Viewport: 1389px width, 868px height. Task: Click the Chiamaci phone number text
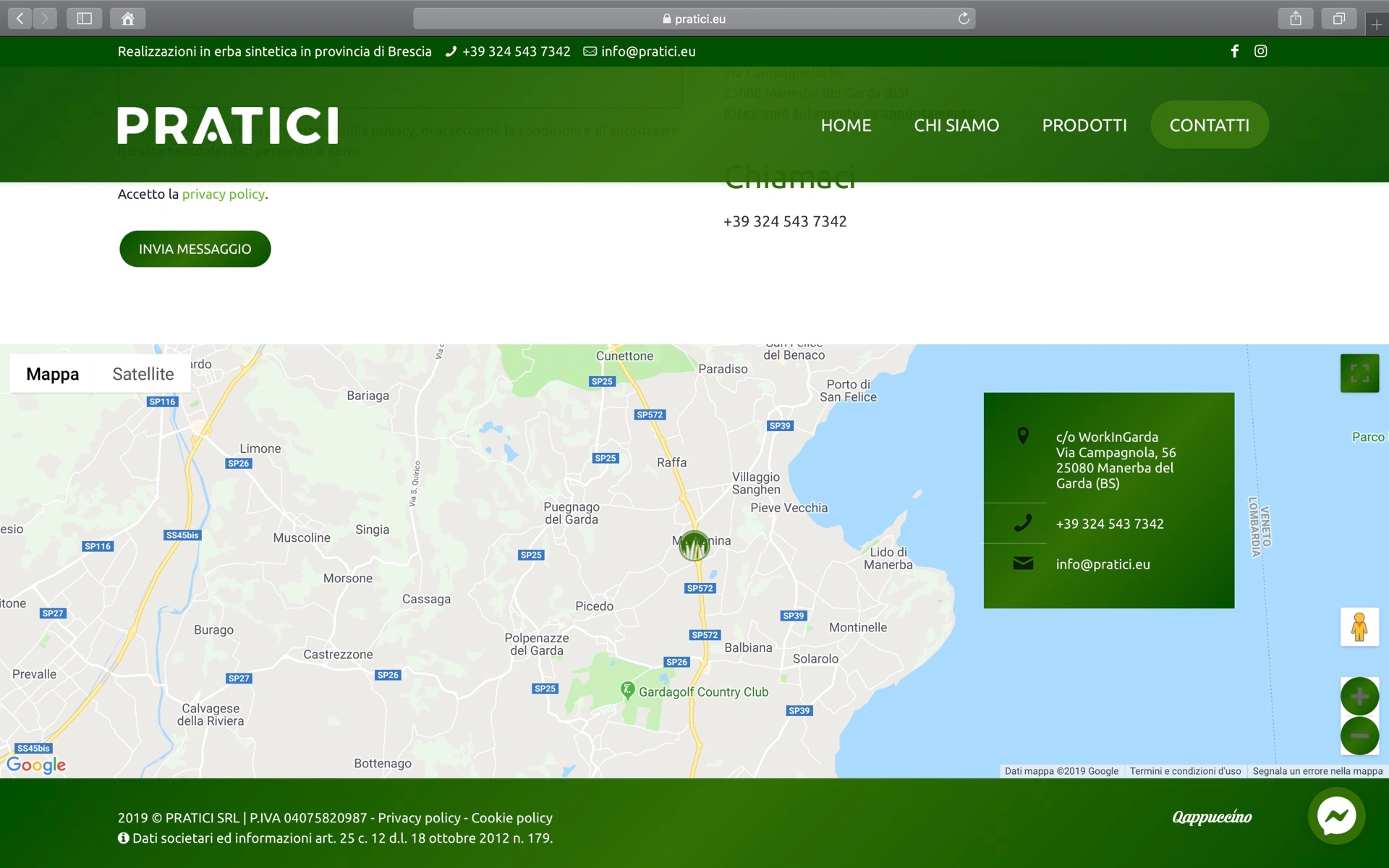pos(785,221)
